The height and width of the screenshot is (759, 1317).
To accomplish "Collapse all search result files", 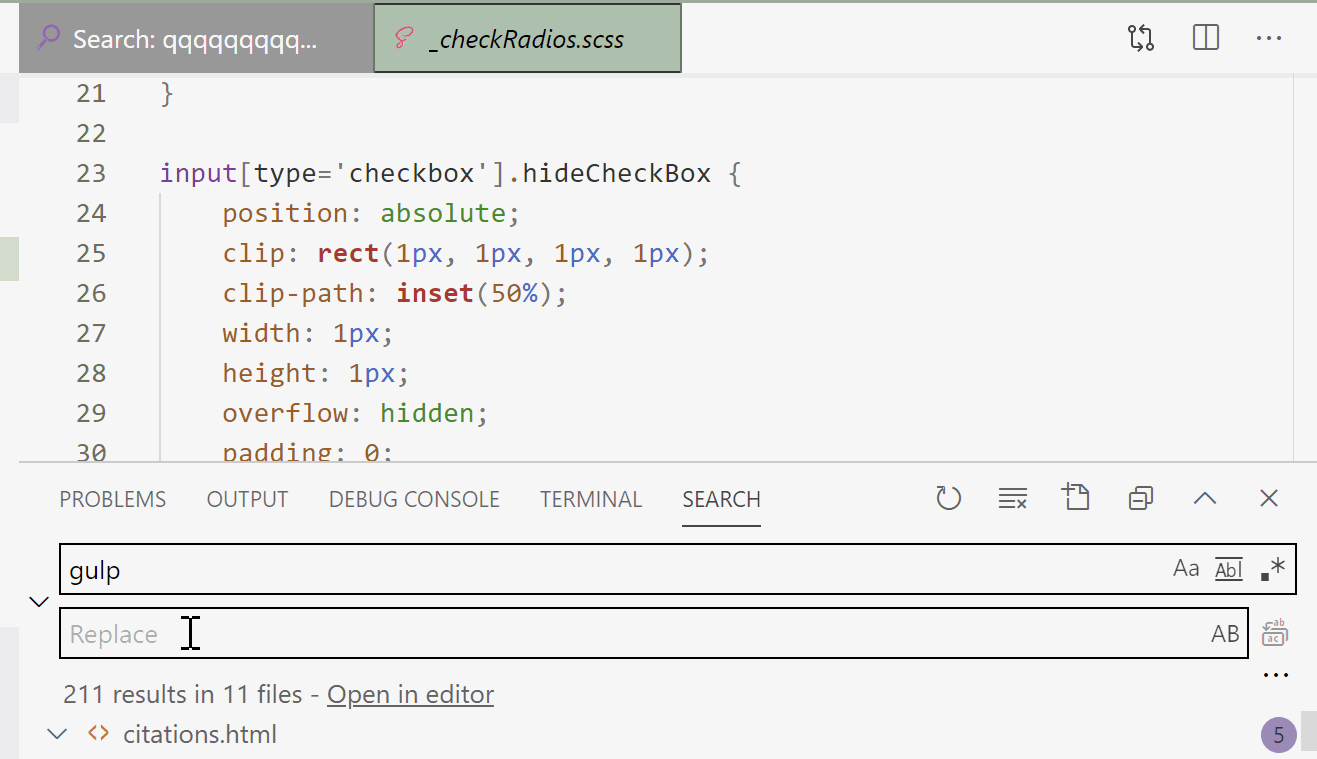I will pyautogui.click(x=1140, y=497).
